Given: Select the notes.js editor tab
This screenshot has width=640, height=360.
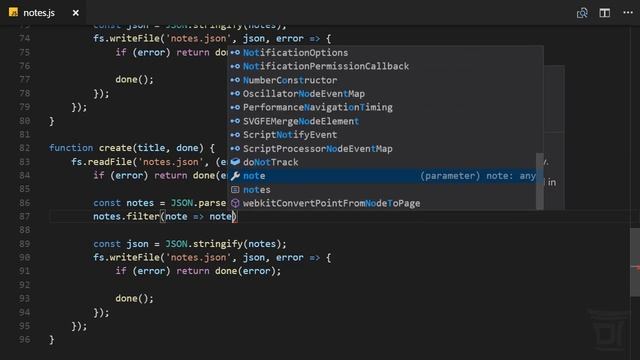Looking at the screenshot, I should click(x=44, y=13).
